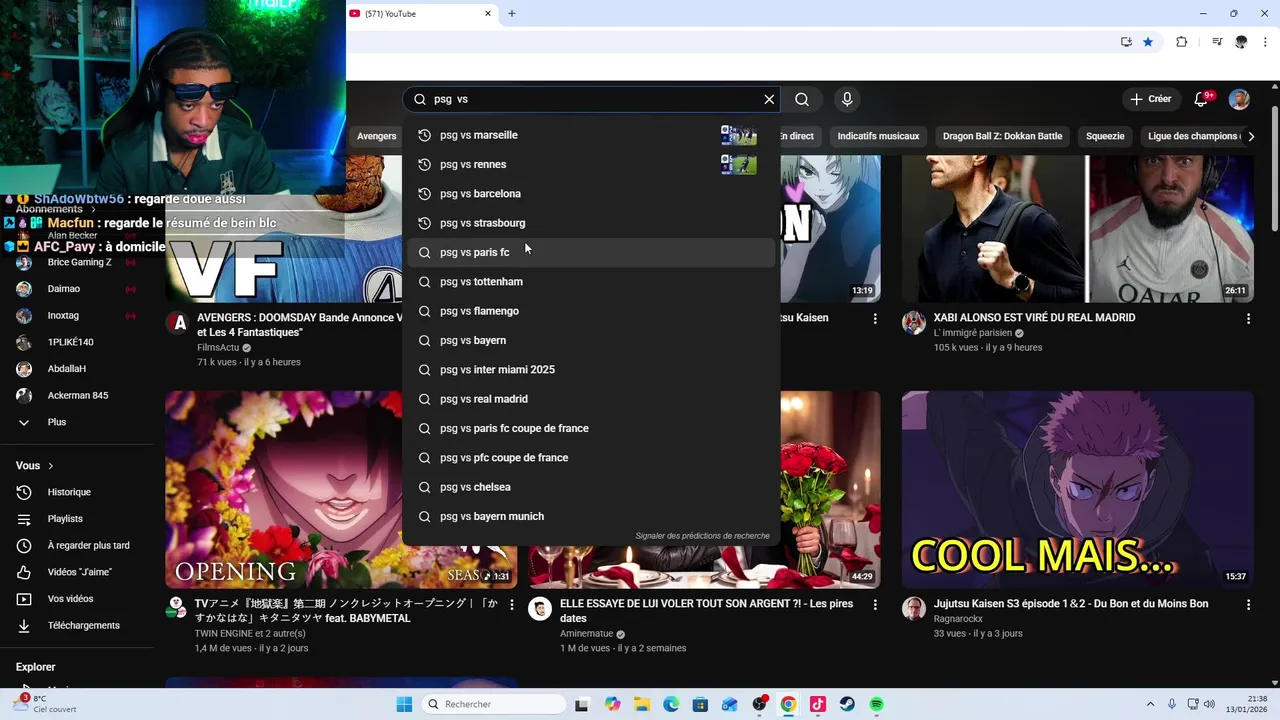Select the Avengers filter chip
The image size is (1280, 720).
376,136
